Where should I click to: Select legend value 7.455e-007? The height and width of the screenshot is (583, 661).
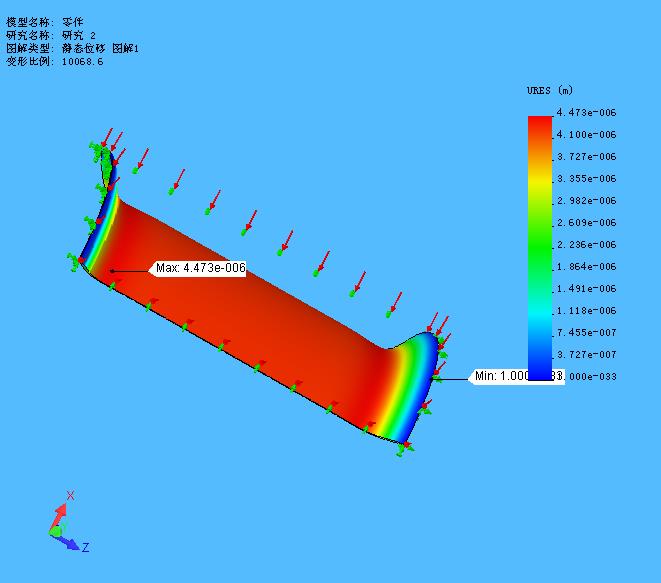586,333
